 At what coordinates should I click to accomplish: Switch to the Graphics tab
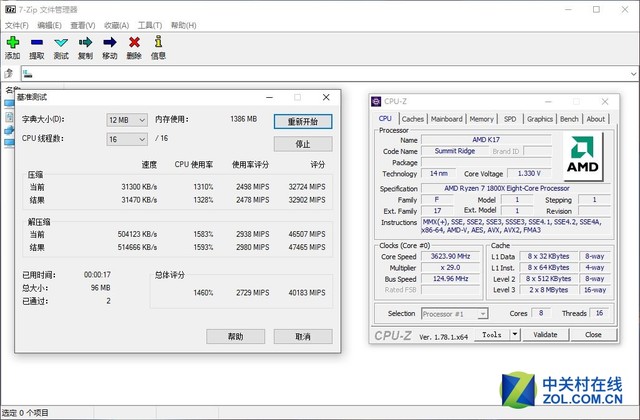tap(540, 119)
